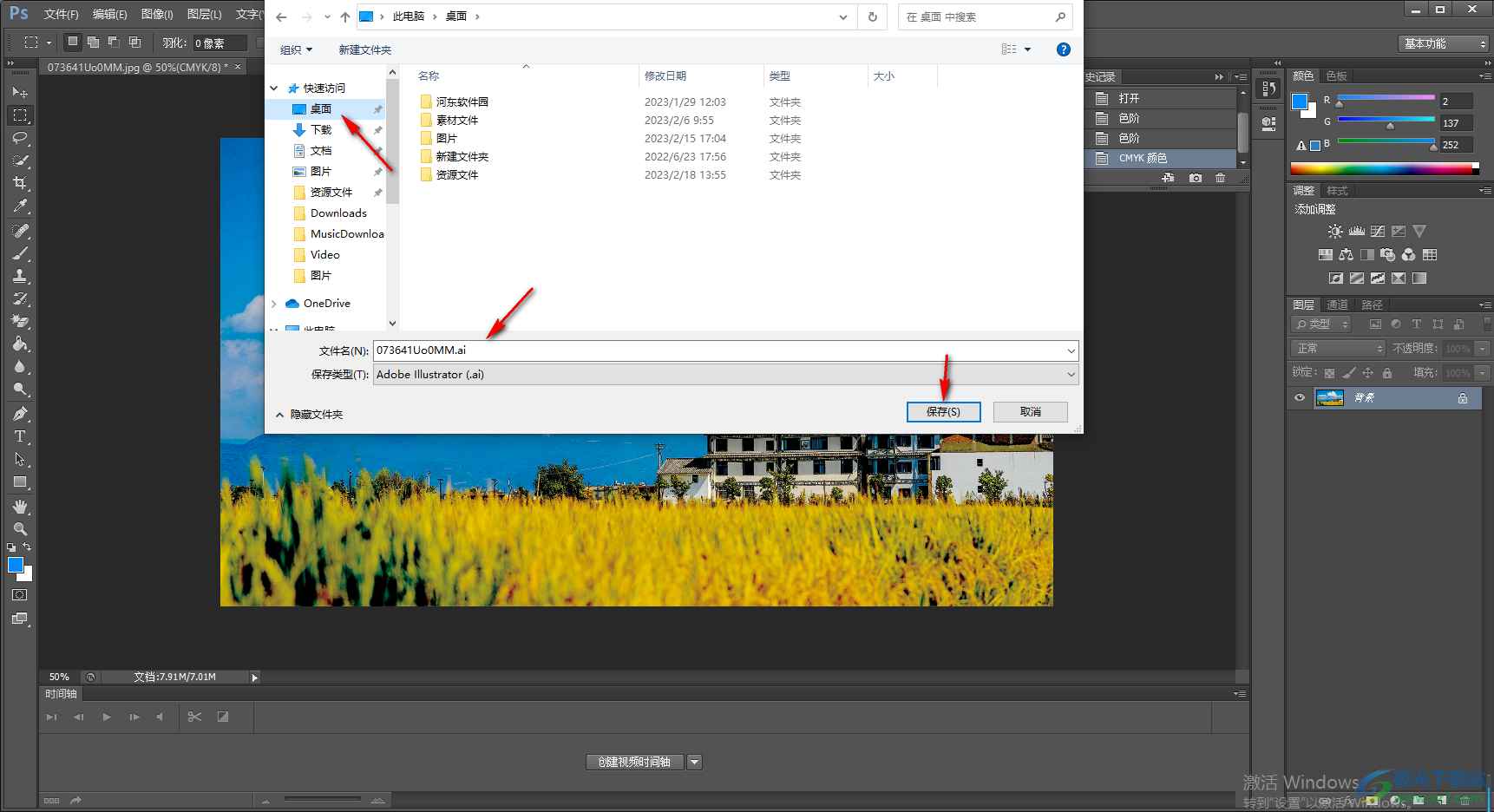Viewport: 1494px width, 812px height.
Task: Select the Rectangle shape tool
Action: click(x=20, y=482)
